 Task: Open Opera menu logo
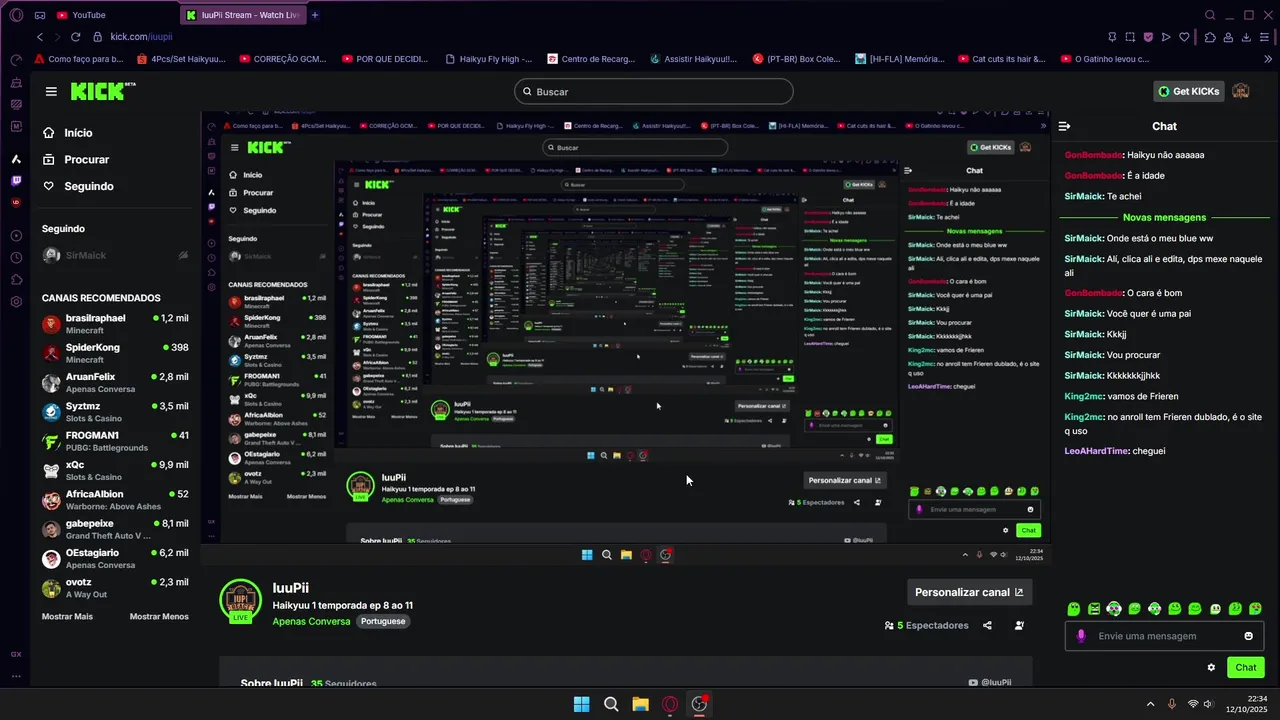(15, 15)
